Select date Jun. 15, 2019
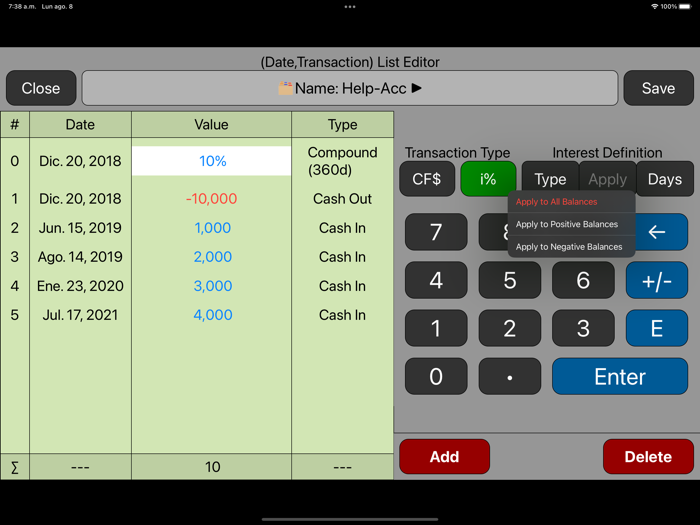The image size is (700, 525). [80, 228]
